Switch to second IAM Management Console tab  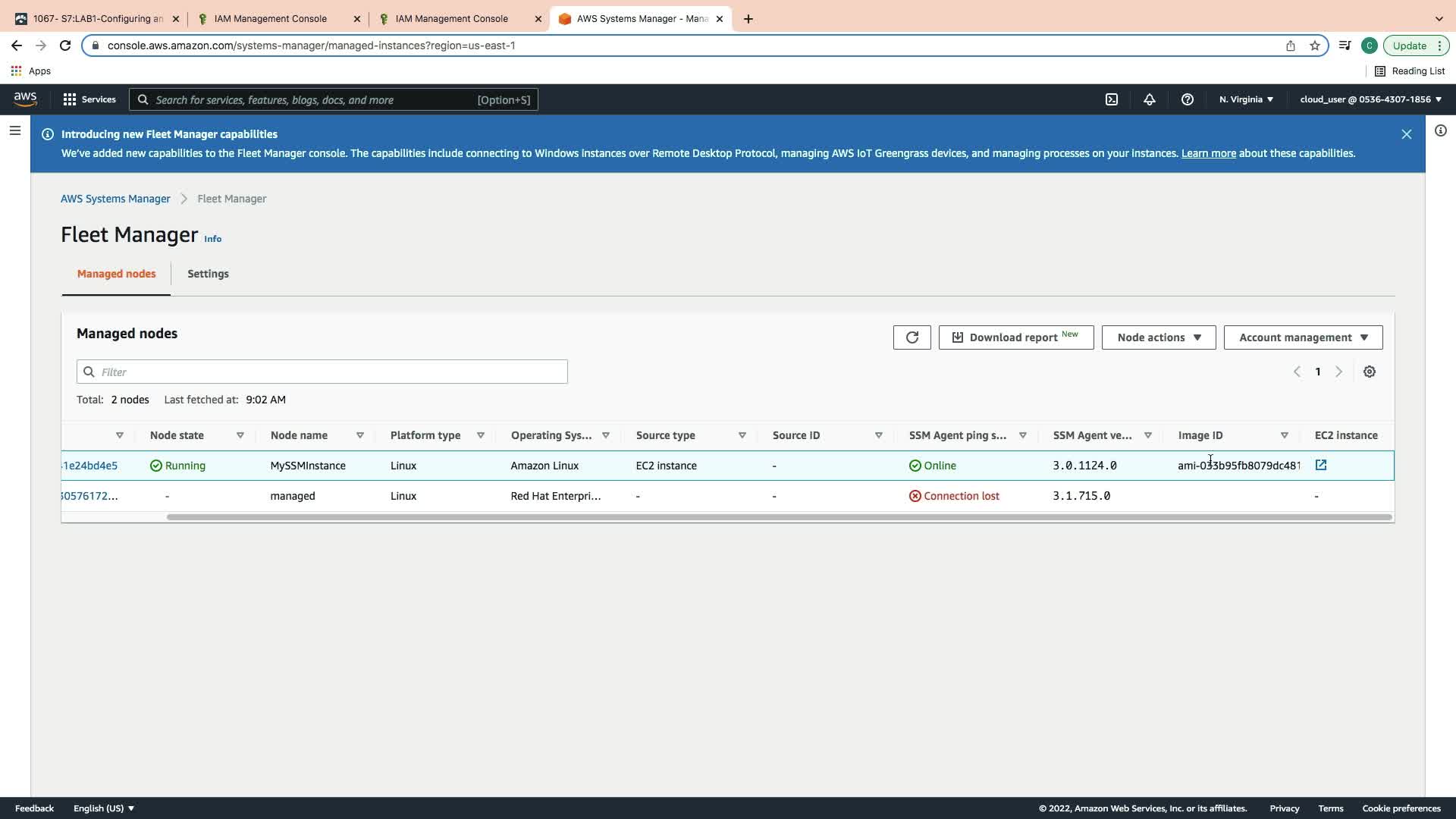[x=452, y=19]
